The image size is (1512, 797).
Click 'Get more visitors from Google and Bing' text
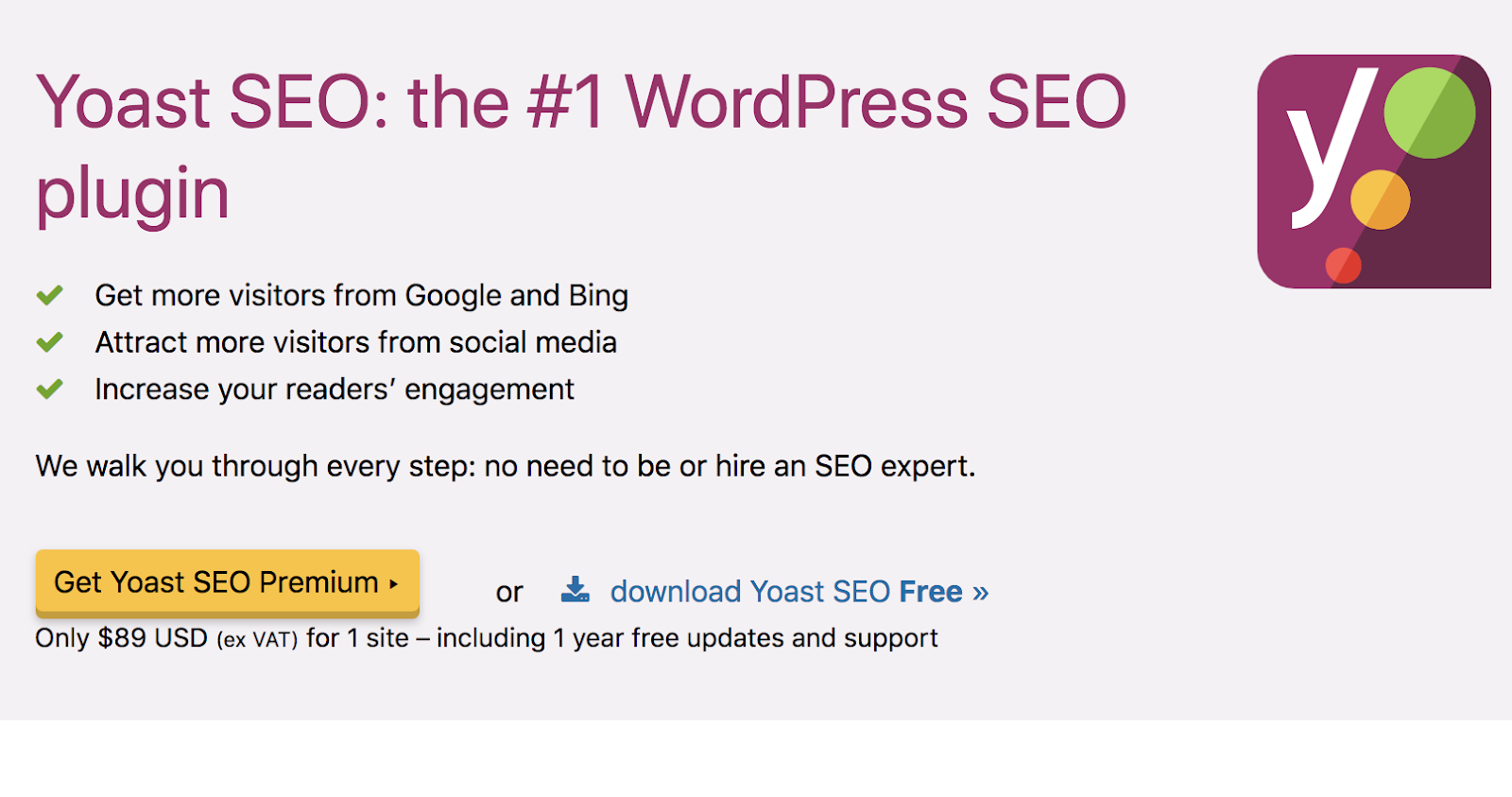361,296
